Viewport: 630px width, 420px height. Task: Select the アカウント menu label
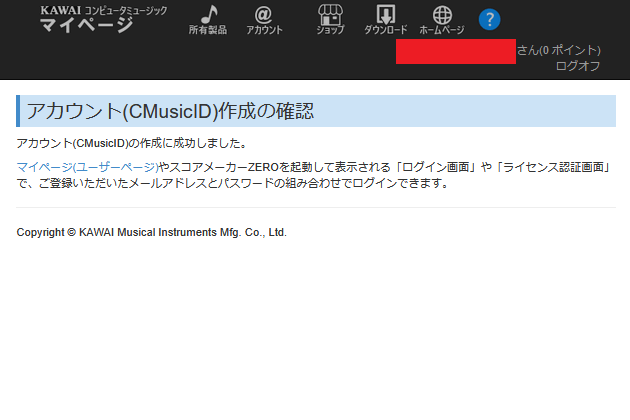pos(264,30)
